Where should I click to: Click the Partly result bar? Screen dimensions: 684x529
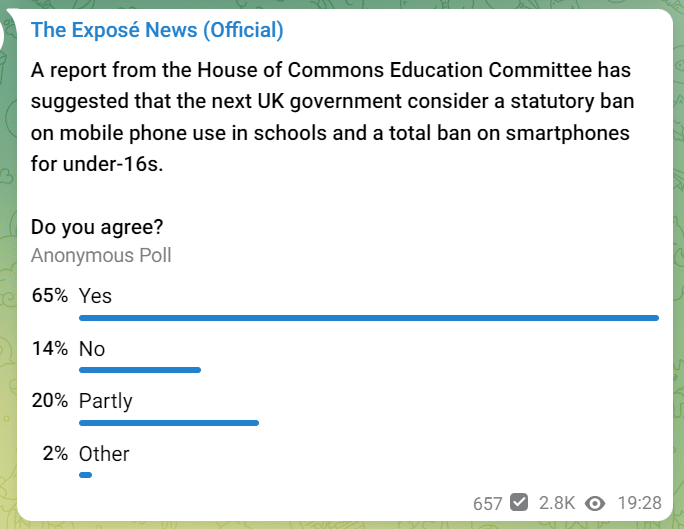[169, 423]
